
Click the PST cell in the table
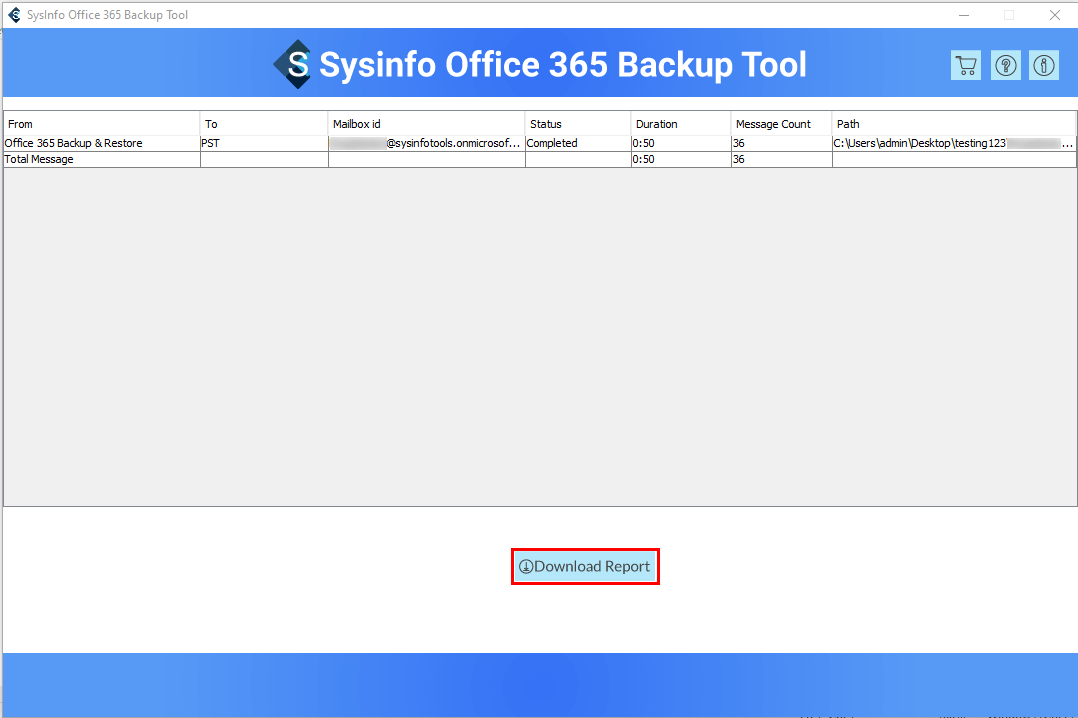[x=211, y=143]
